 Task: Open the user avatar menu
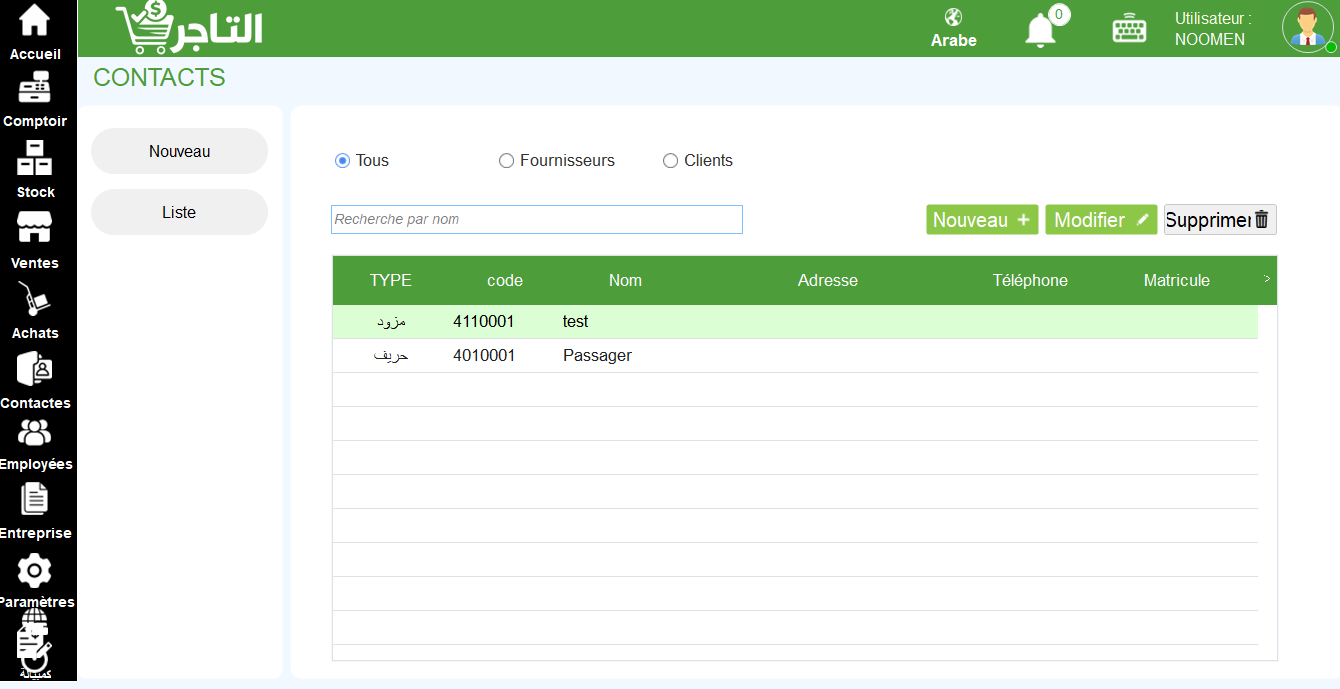tap(1307, 28)
